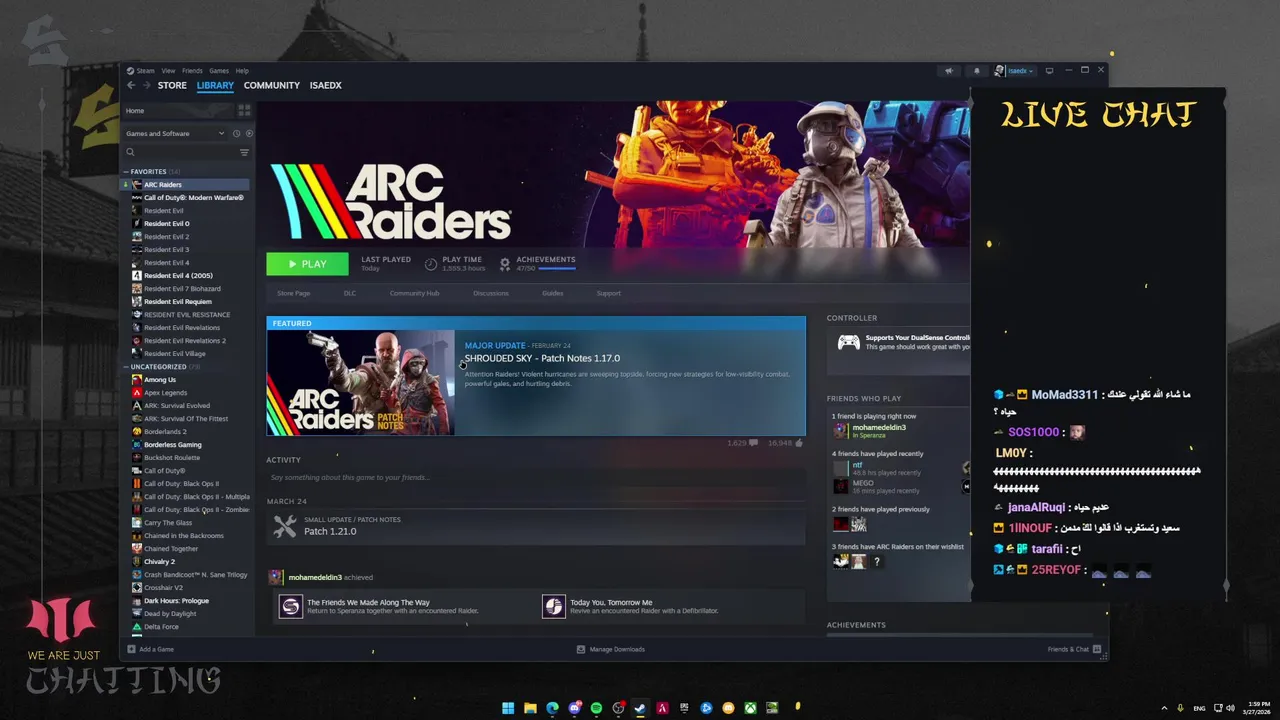Sort library by recent activity clock icon
The height and width of the screenshot is (720, 1280).
[237, 133]
